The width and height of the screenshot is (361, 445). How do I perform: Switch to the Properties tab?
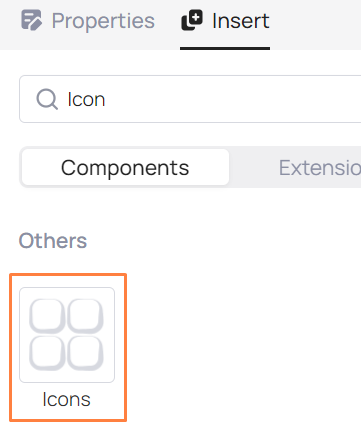tap(88, 21)
